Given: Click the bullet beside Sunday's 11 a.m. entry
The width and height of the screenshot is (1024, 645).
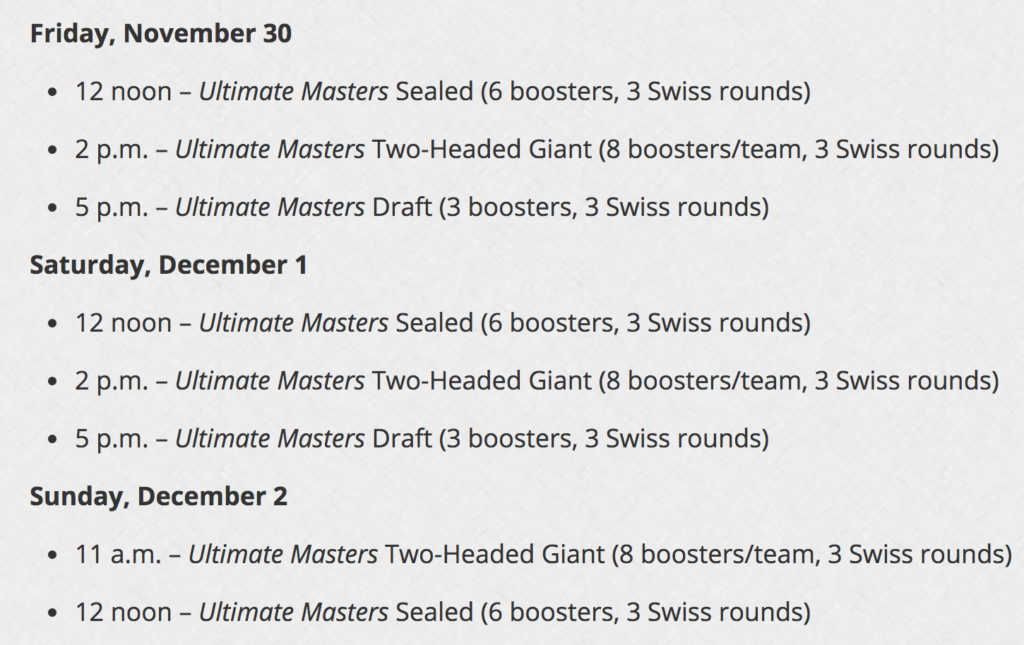Looking at the screenshot, I should point(53,555).
